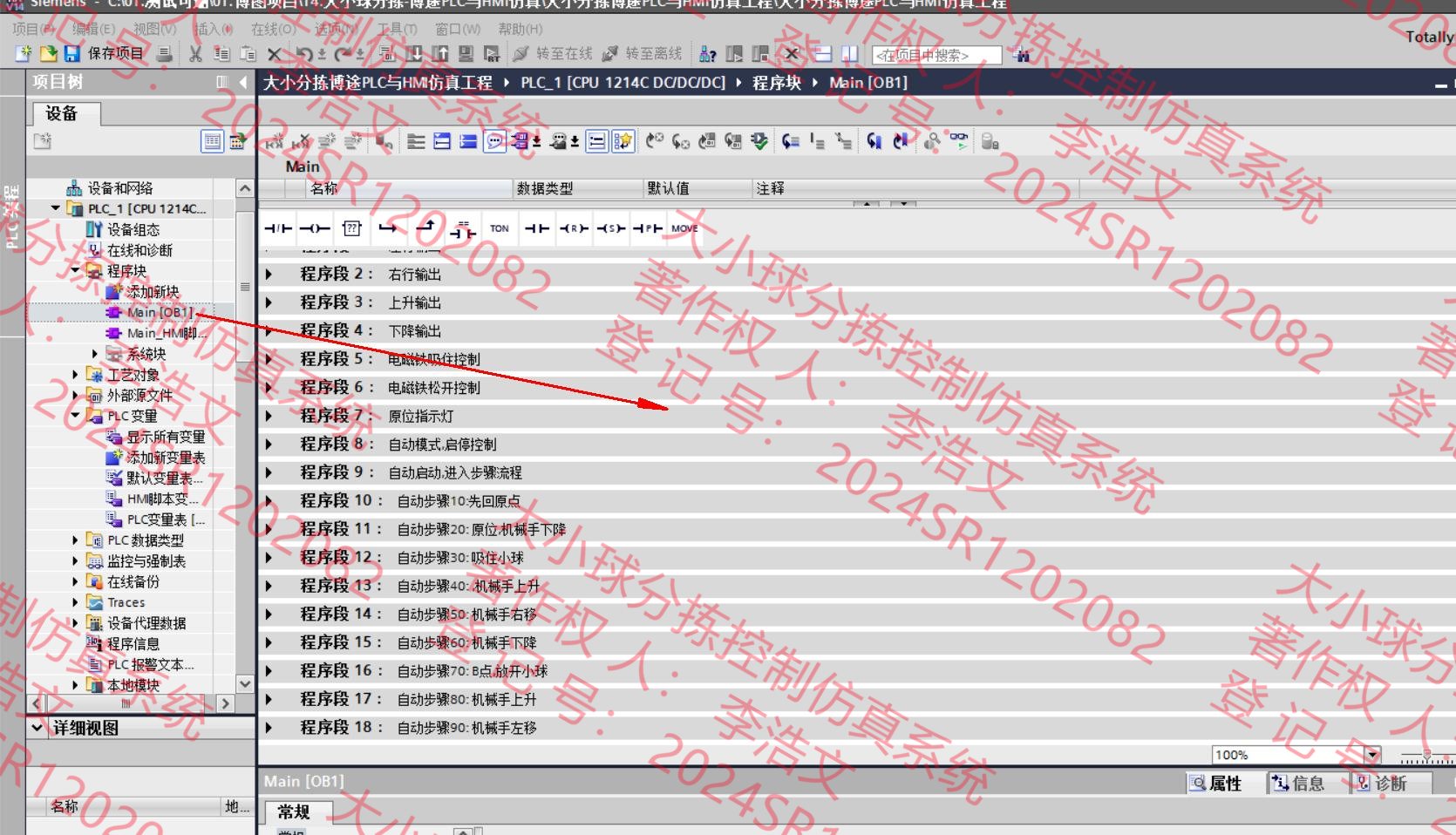This screenshot has width=1456, height=835.
Task: Insert empty box ?? from favorites
Action: pos(351,228)
